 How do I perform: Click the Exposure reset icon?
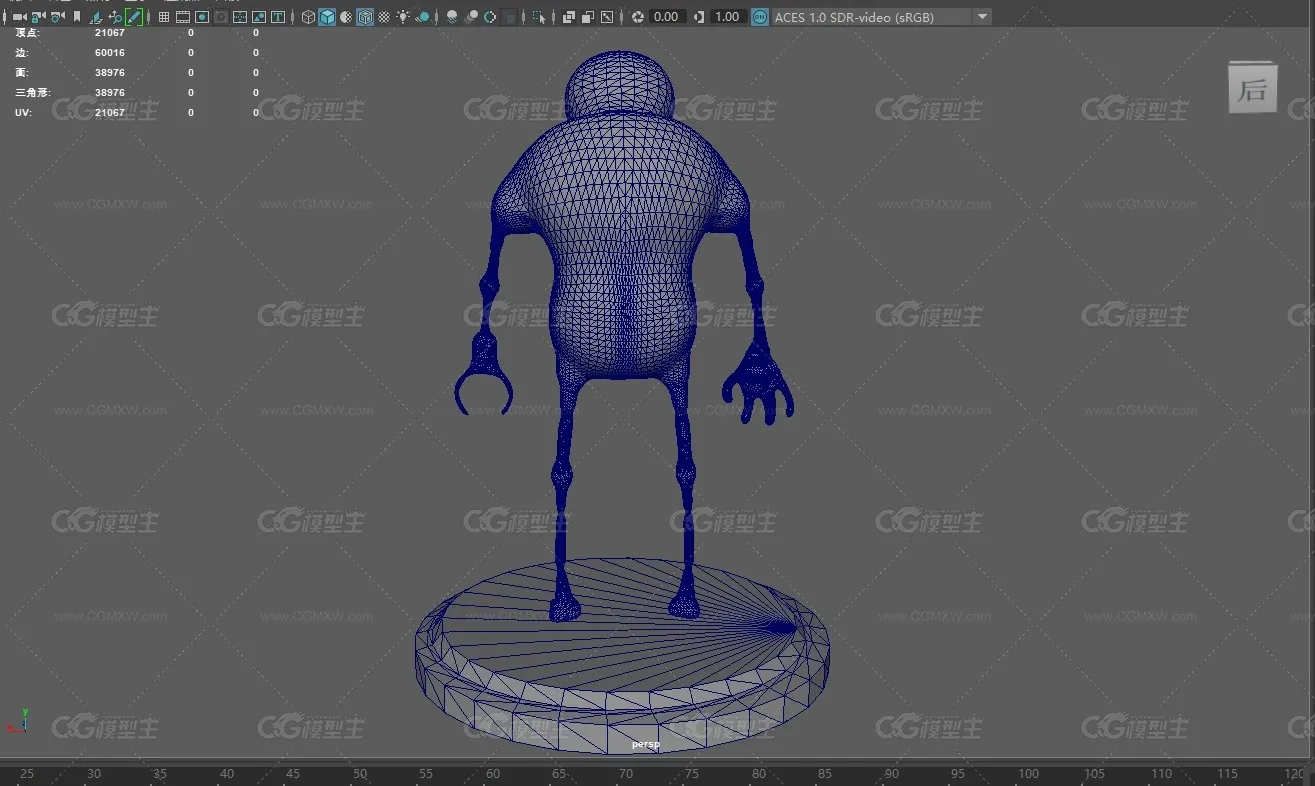pos(638,17)
